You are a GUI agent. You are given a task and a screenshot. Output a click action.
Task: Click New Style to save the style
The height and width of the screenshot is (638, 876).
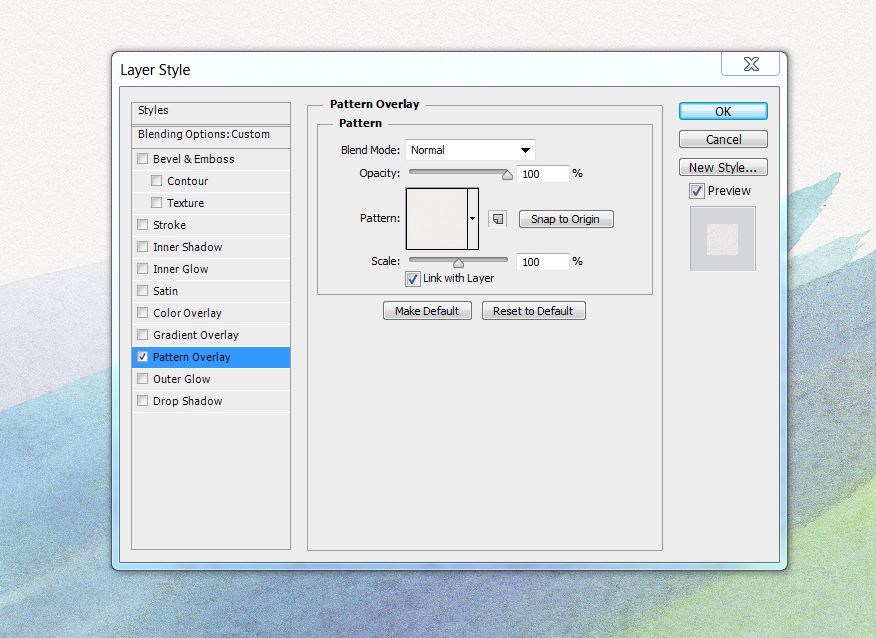click(x=722, y=167)
